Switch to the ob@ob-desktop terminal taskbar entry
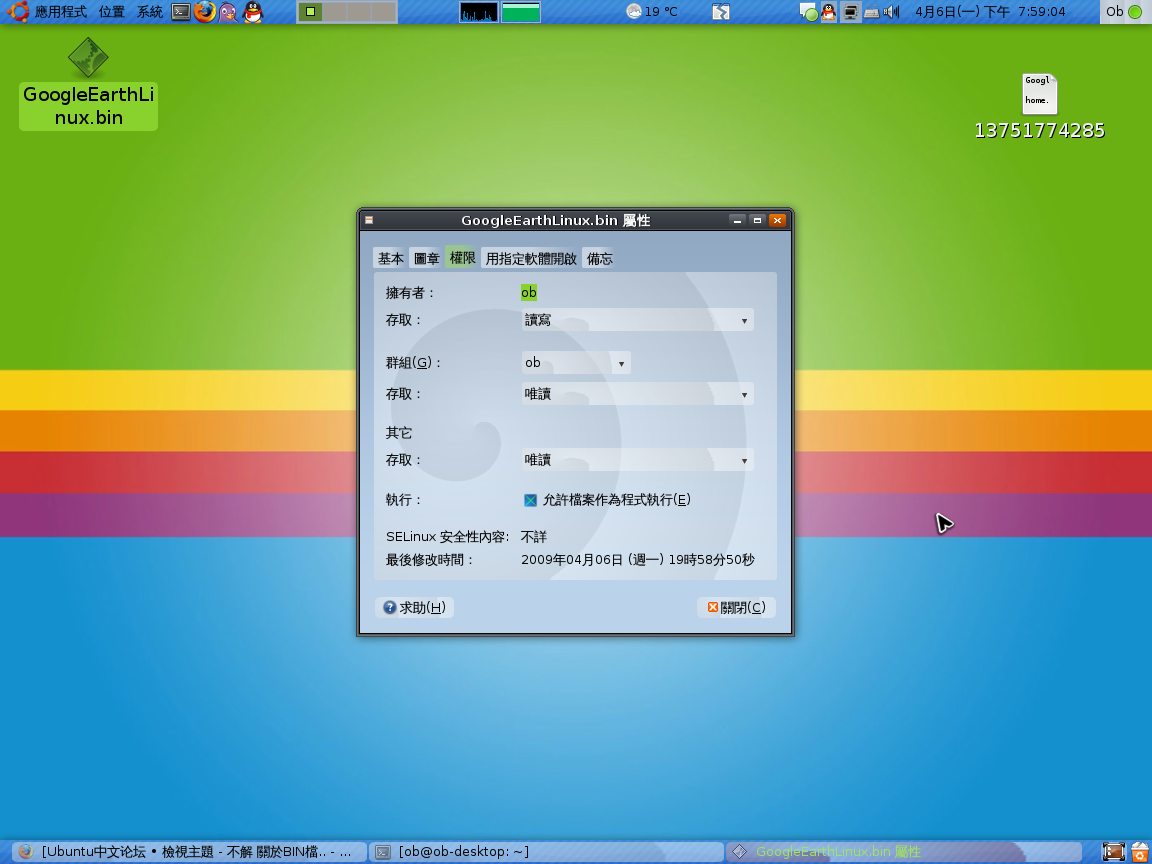This screenshot has height=864, width=1152. coord(546,852)
